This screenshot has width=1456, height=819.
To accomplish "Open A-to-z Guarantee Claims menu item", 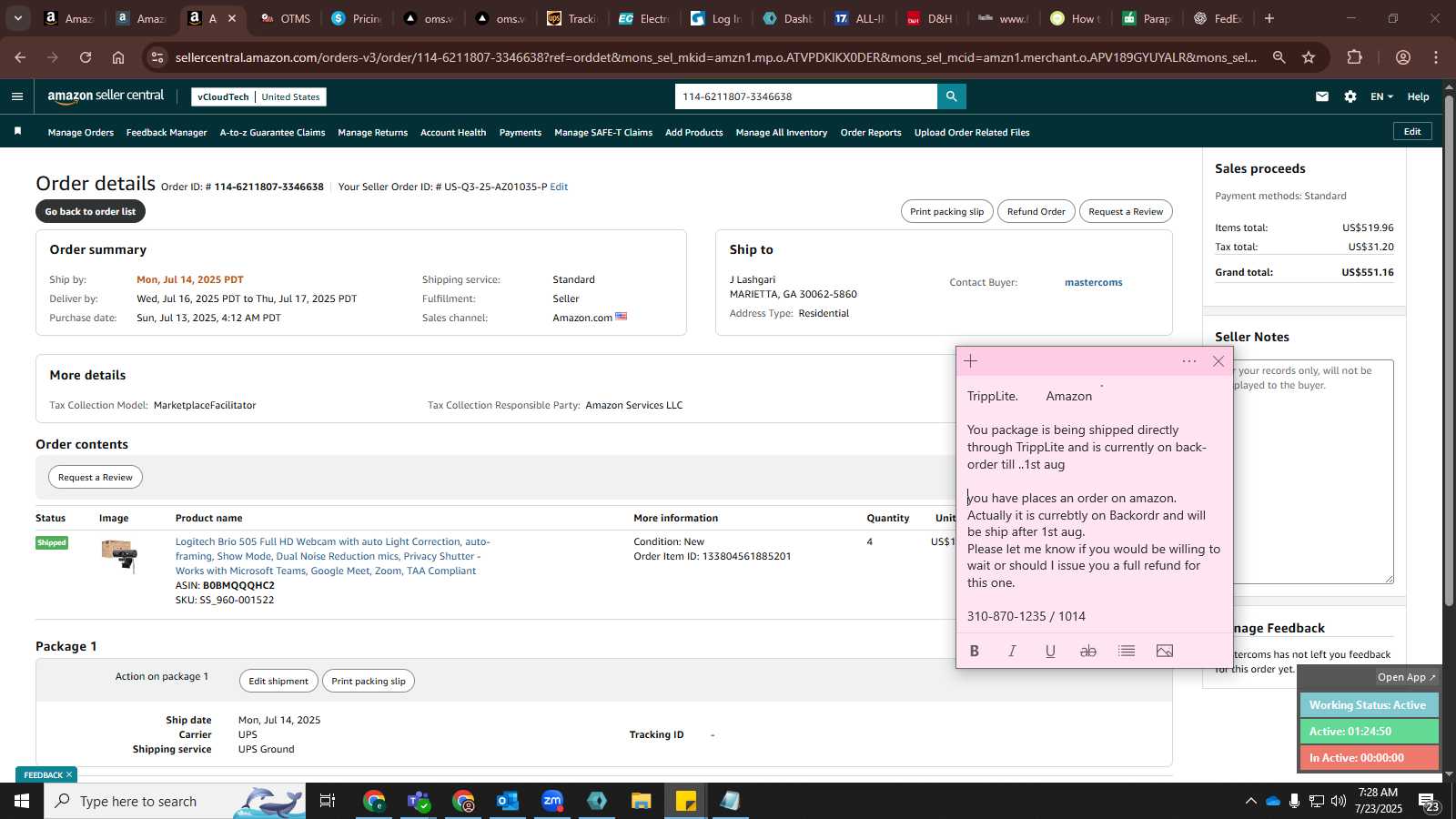I will pos(272,132).
